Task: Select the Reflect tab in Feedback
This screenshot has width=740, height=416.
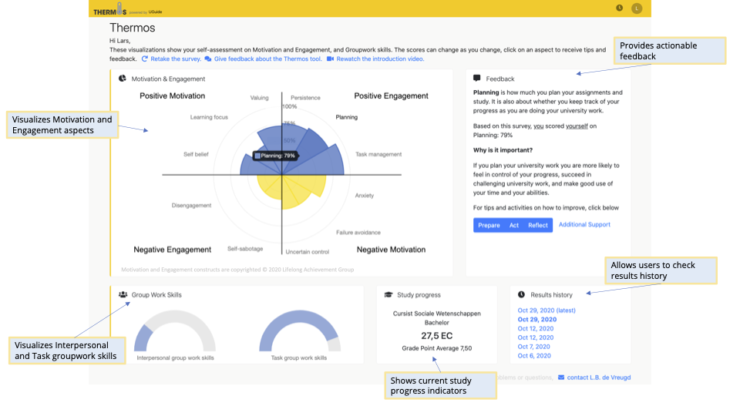Action: (537, 225)
